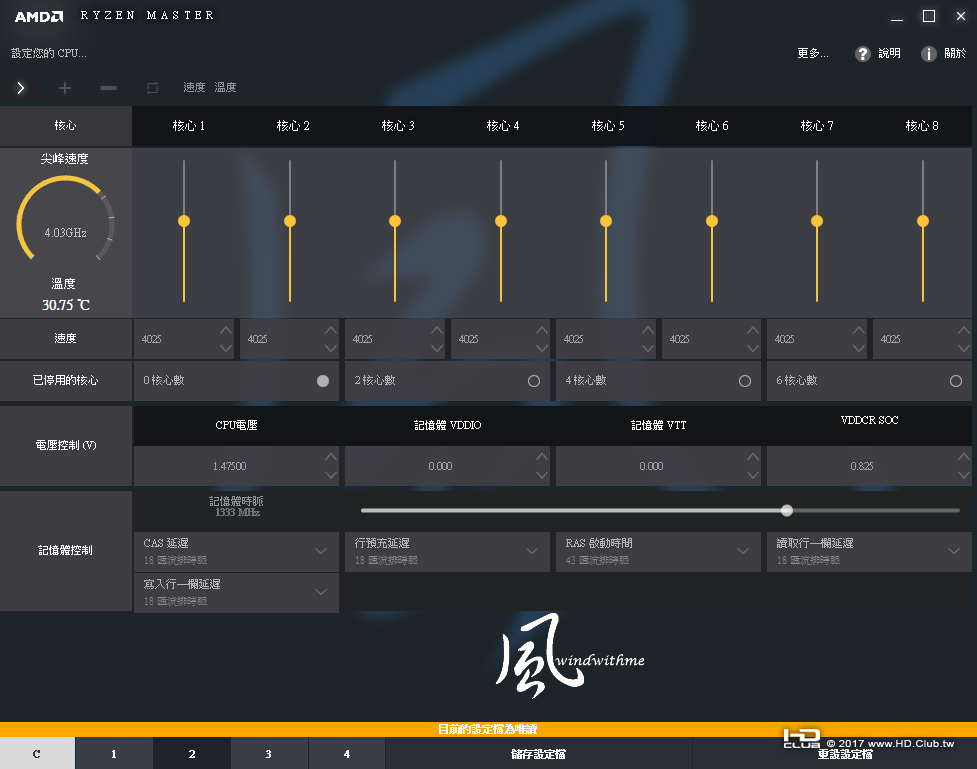977x769 pixels.
Task: Select the 2 核心數 radio button
Action: pyautogui.click(x=534, y=381)
